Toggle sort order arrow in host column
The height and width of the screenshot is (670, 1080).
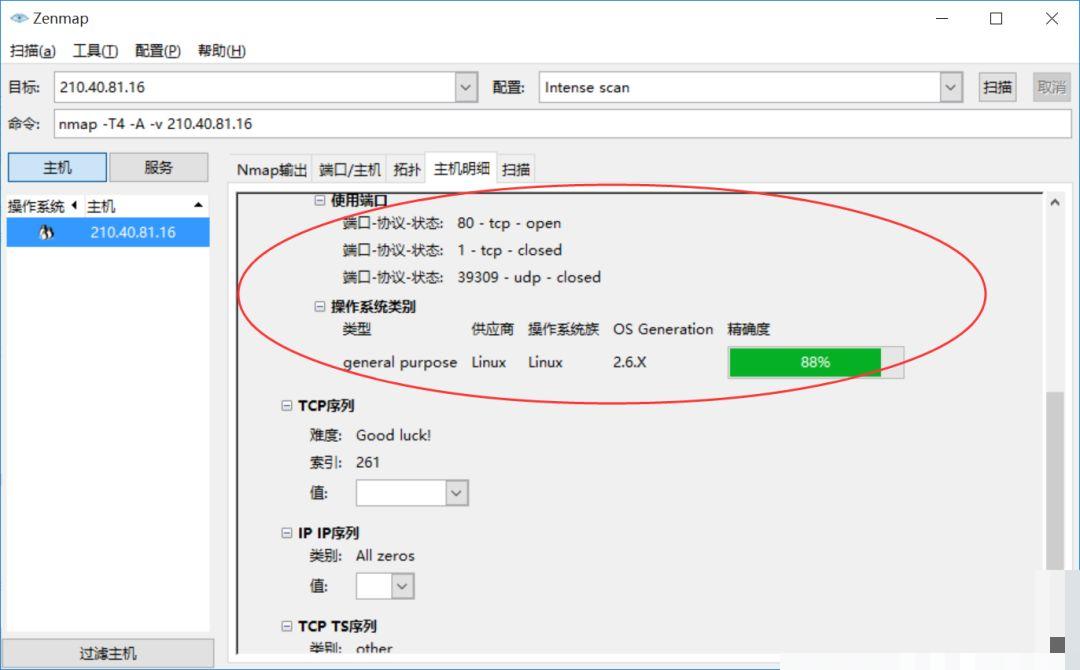pos(198,205)
